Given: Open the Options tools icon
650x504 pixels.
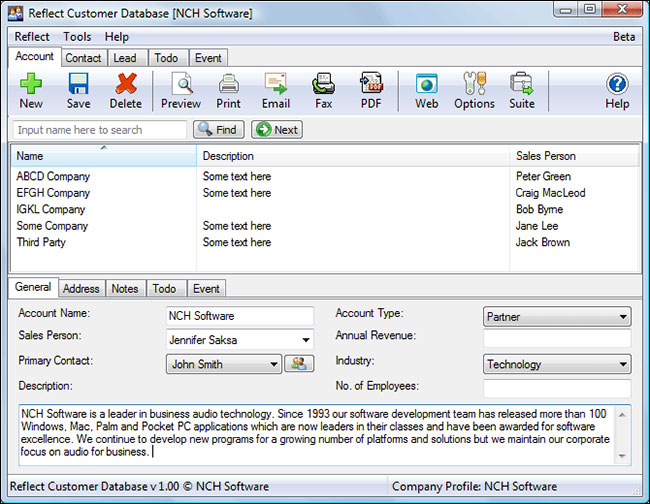Looking at the screenshot, I should click(x=474, y=86).
